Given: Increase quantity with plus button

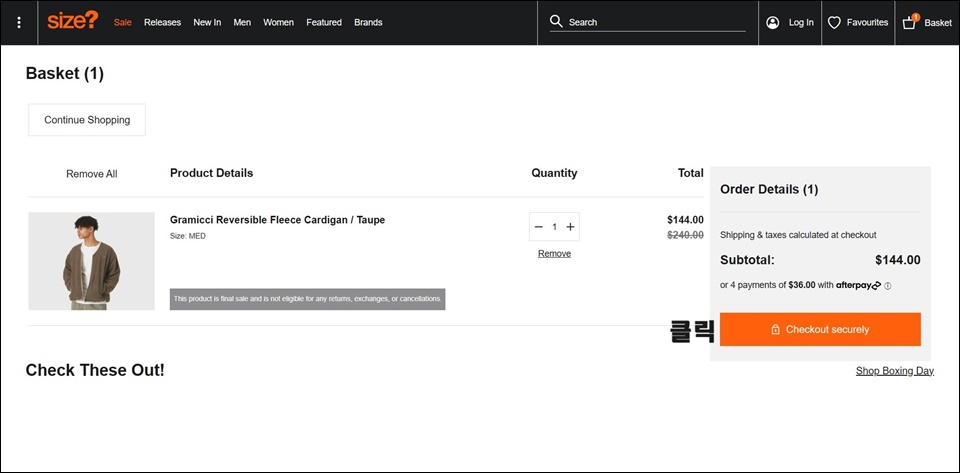Looking at the screenshot, I should point(570,227).
